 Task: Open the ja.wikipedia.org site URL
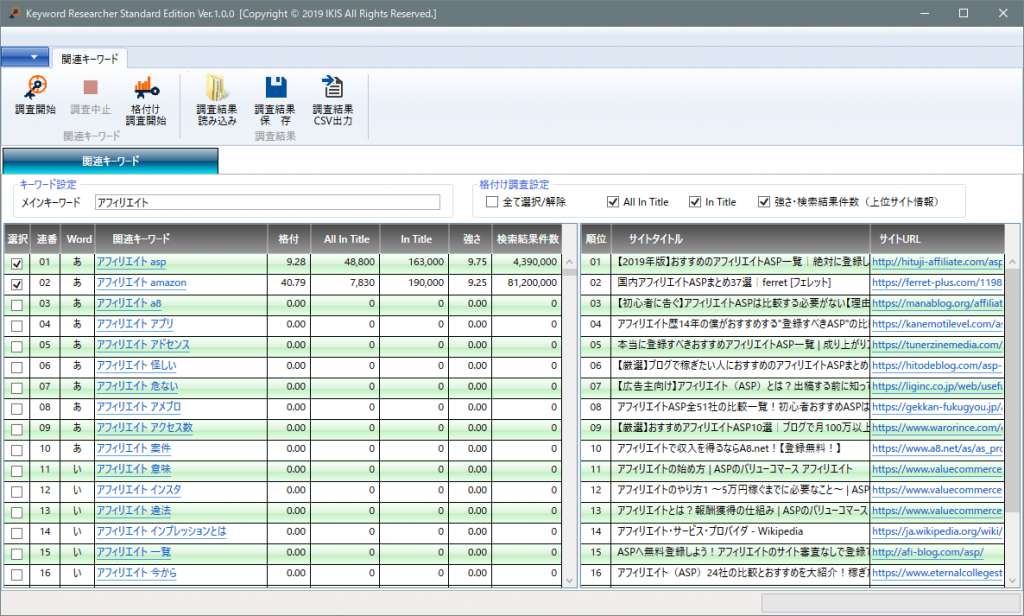937,532
